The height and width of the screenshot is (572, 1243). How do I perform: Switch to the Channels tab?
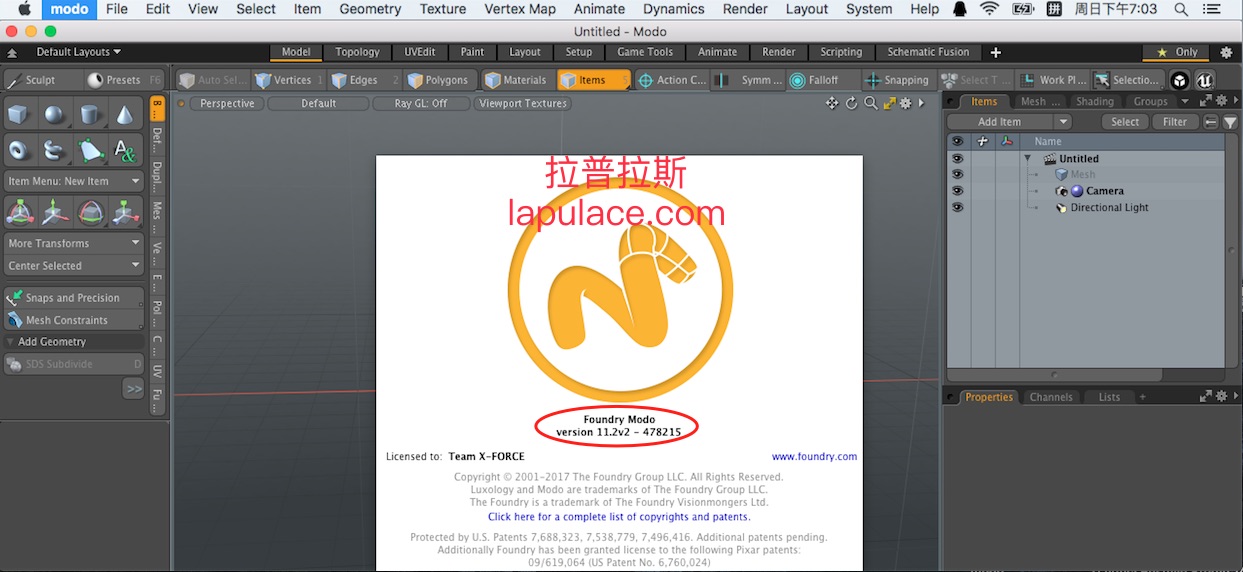coord(1051,397)
